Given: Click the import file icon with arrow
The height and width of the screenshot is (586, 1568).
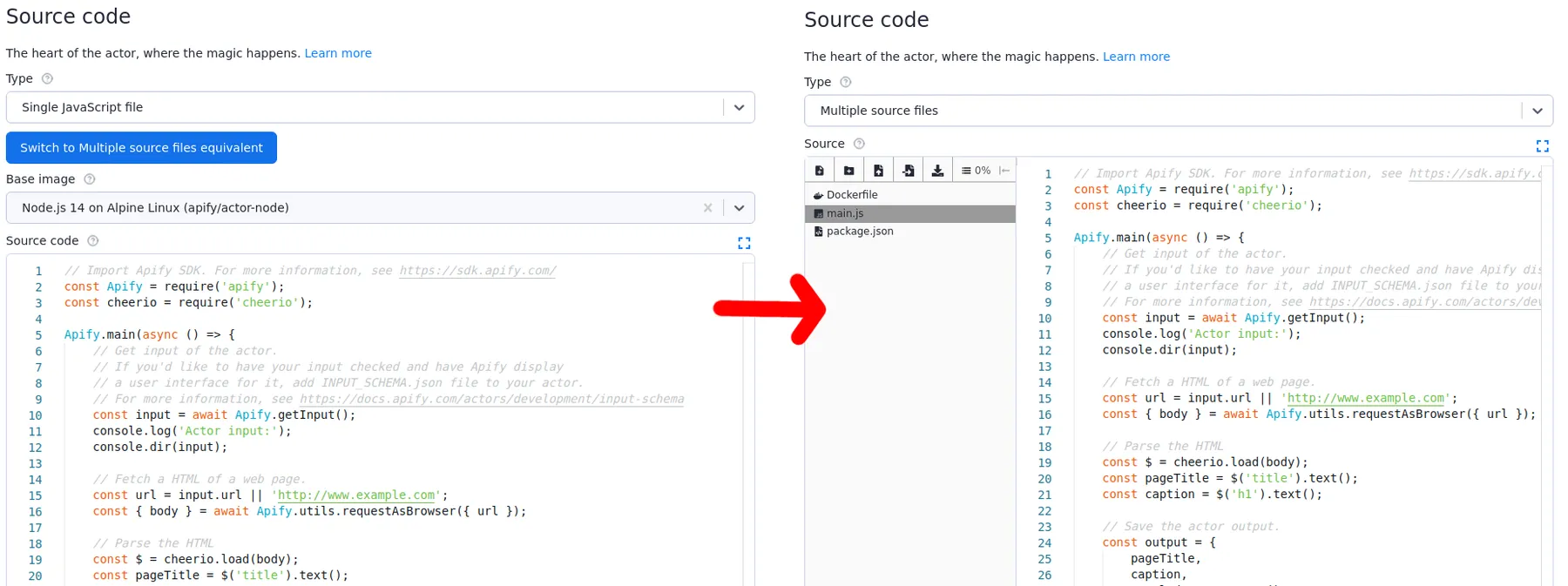Looking at the screenshot, I should click(908, 171).
